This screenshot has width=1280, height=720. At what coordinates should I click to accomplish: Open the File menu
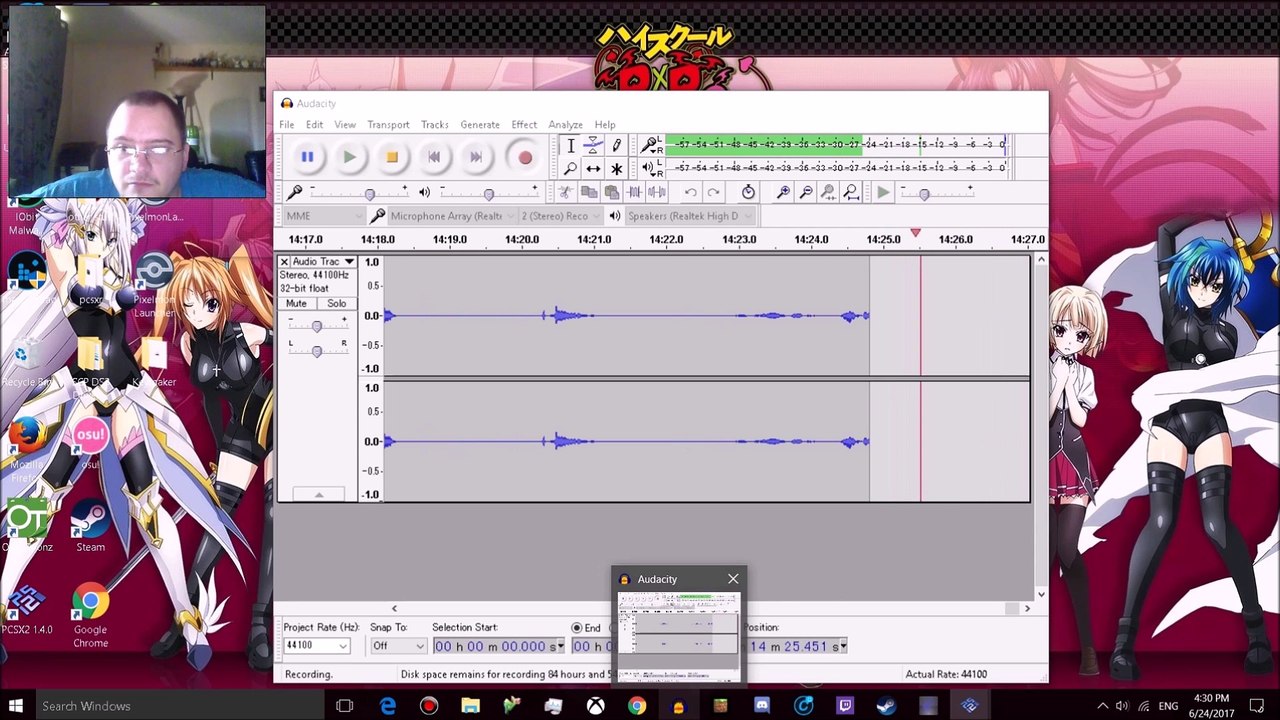287,125
